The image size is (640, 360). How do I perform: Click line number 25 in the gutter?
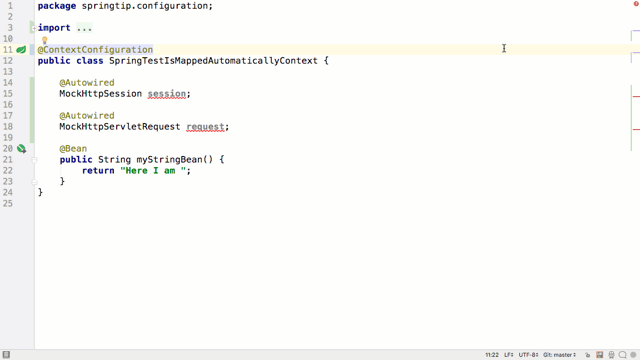click(x=8, y=204)
